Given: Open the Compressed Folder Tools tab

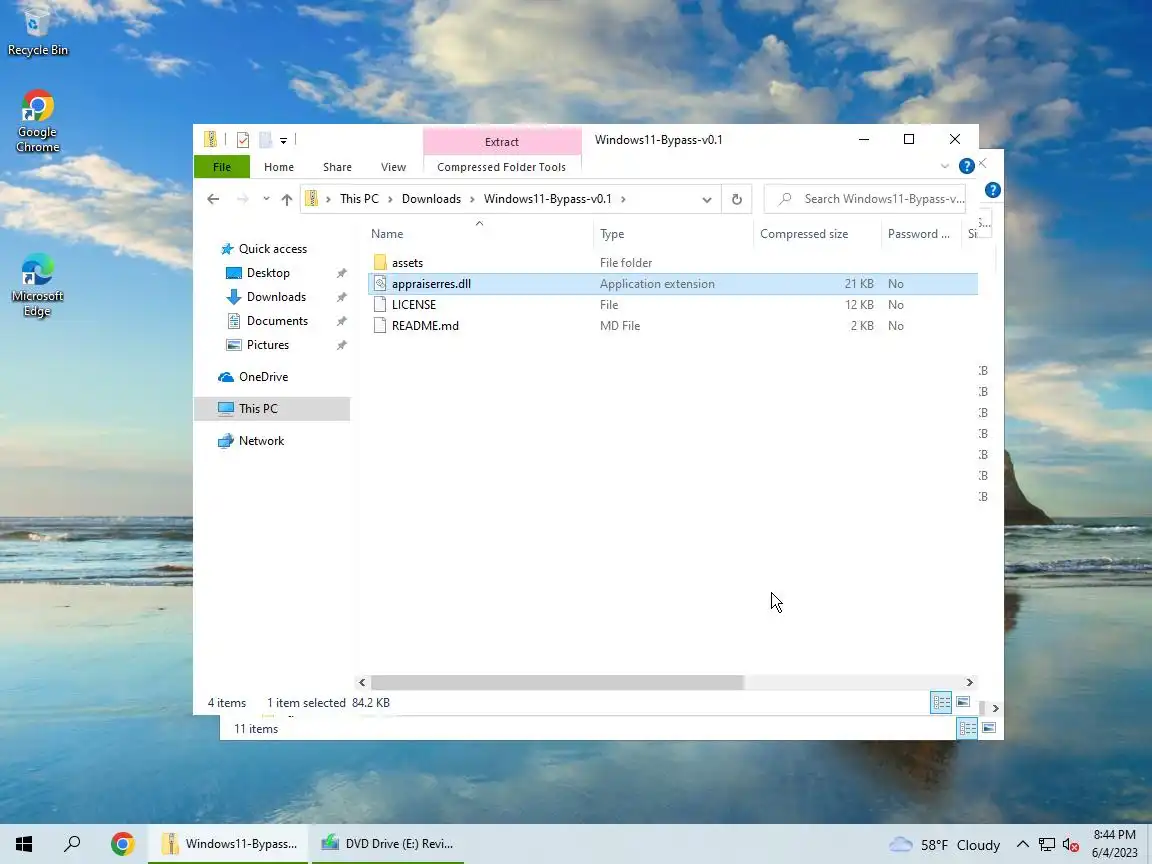Looking at the screenshot, I should pyautogui.click(x=502, y=167).
